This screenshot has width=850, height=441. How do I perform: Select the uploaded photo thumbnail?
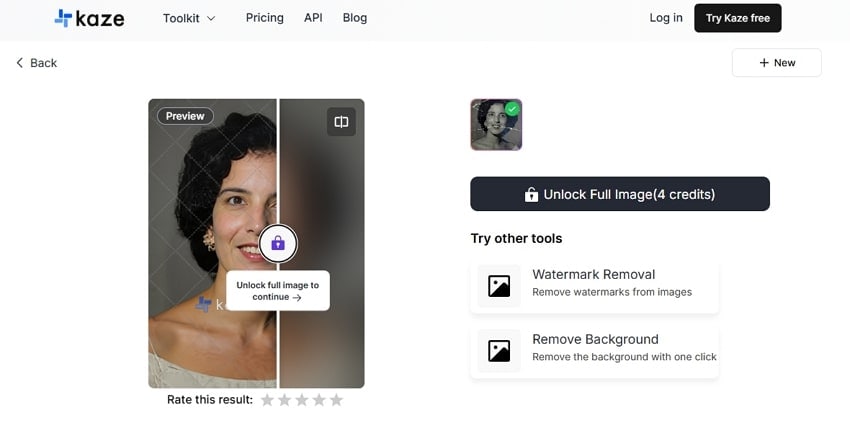[496, 125]
